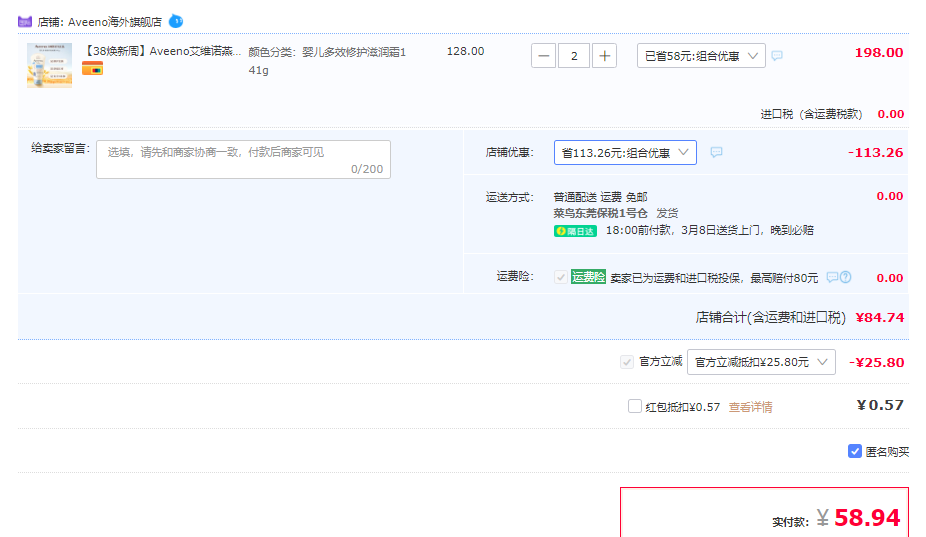Click the comment icon beside 已省58元 dropdown
Image resolution: width=926 pixels, height=537 pixels.
[x=777, y=56]
